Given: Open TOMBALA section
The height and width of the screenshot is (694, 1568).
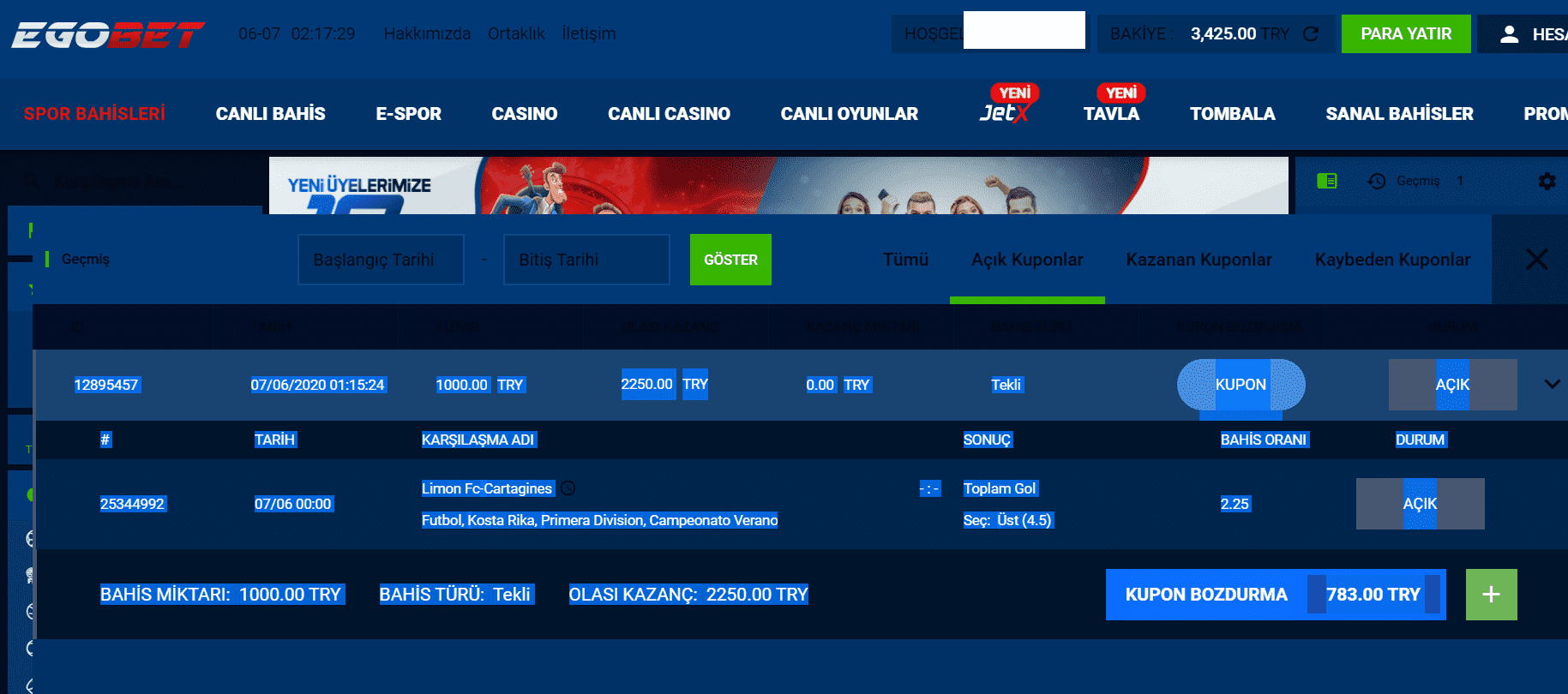Looking at the screenshot, I should click(1232, 114).
